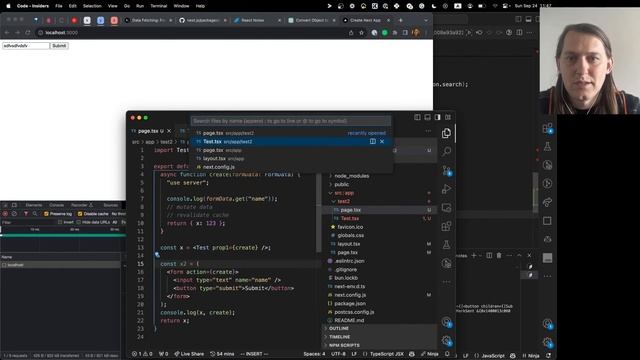Click the browser reload button
This screenshot has height=360, width=640.
click(x=28, y=33)
